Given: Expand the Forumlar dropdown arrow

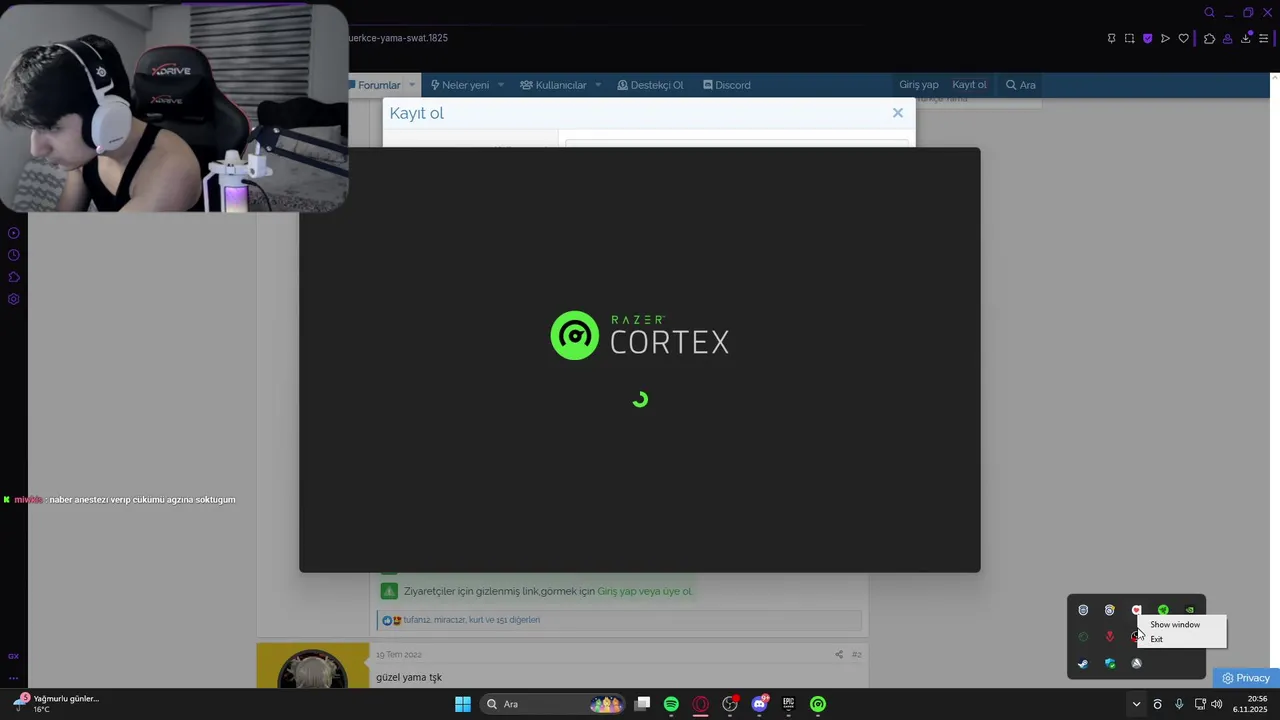Looking at the screenshot, I should (x=412, y=85).
